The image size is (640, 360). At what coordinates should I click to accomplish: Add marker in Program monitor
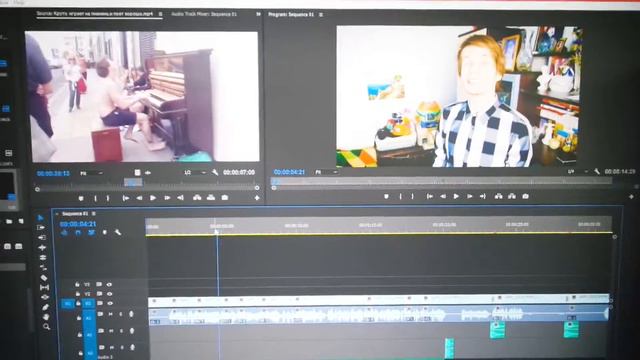[x=386, y=196]
